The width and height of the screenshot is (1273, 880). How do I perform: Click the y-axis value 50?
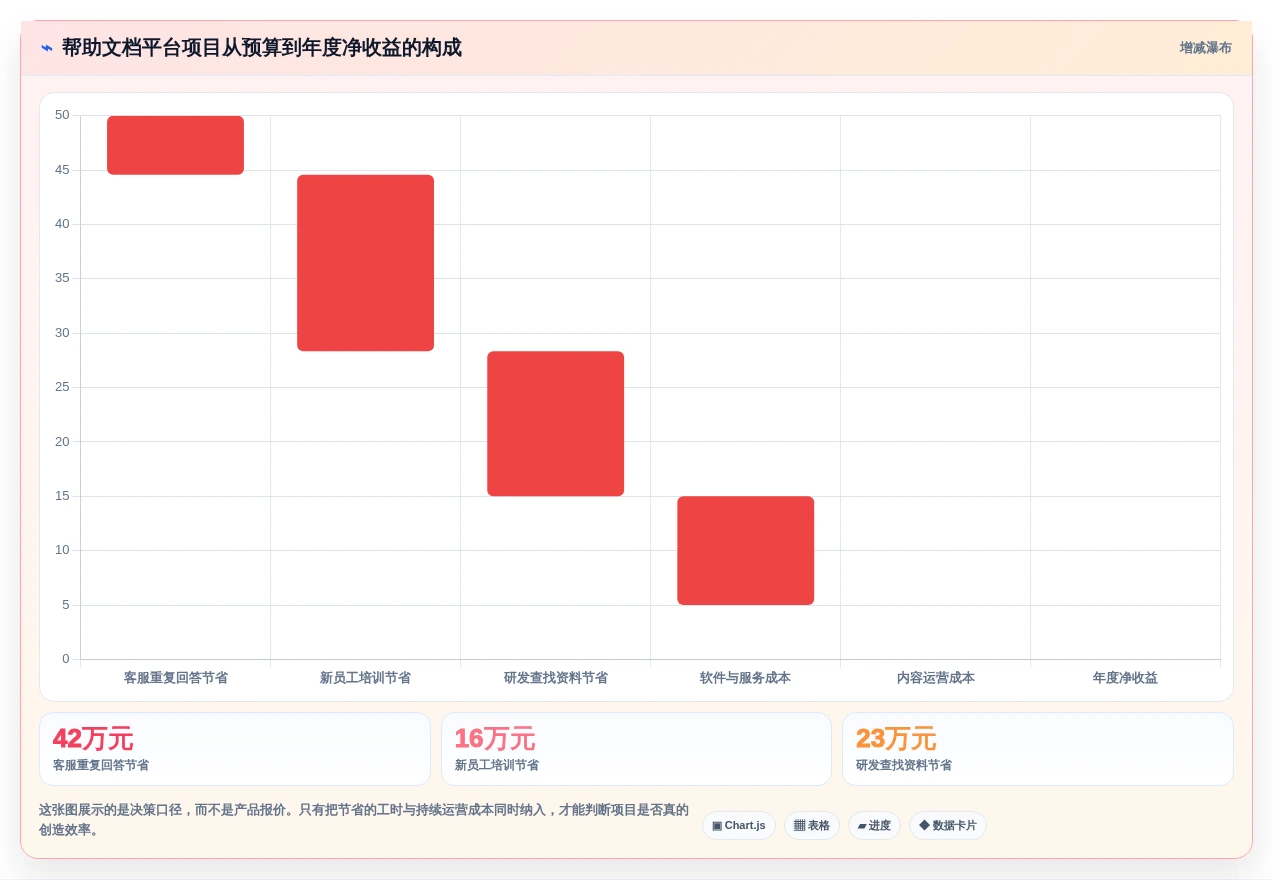click(x=63, y=115)
